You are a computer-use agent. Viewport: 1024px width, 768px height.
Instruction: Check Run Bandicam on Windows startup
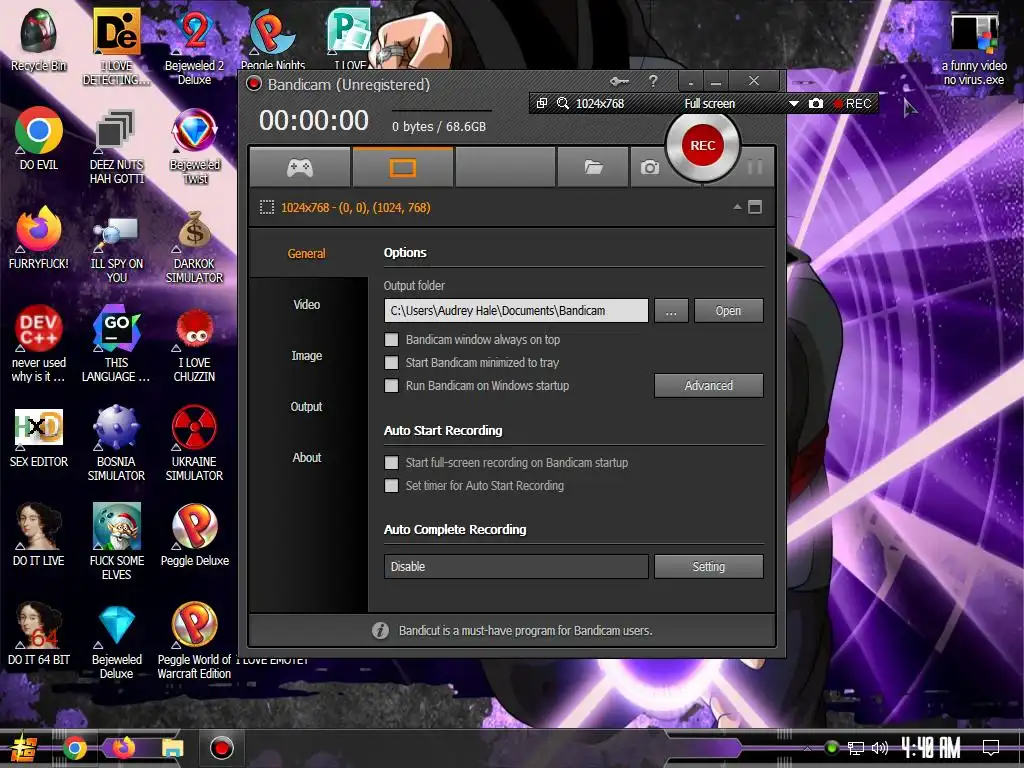(391, 385)
